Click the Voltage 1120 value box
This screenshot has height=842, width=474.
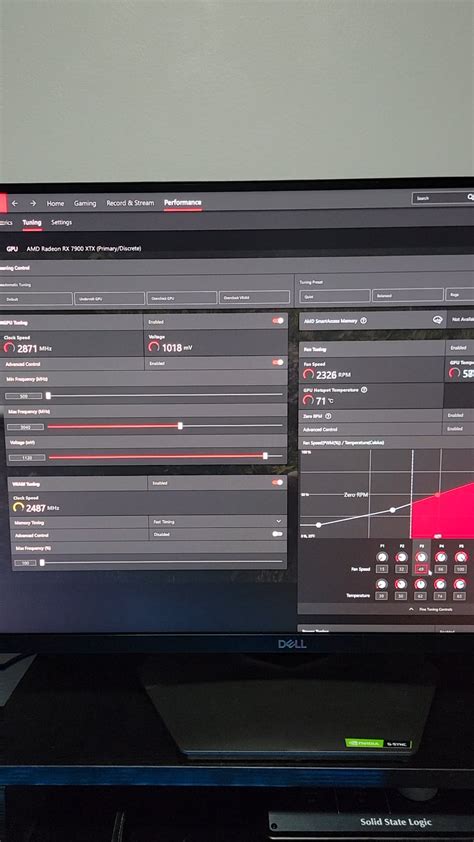(x=27, y=458)
